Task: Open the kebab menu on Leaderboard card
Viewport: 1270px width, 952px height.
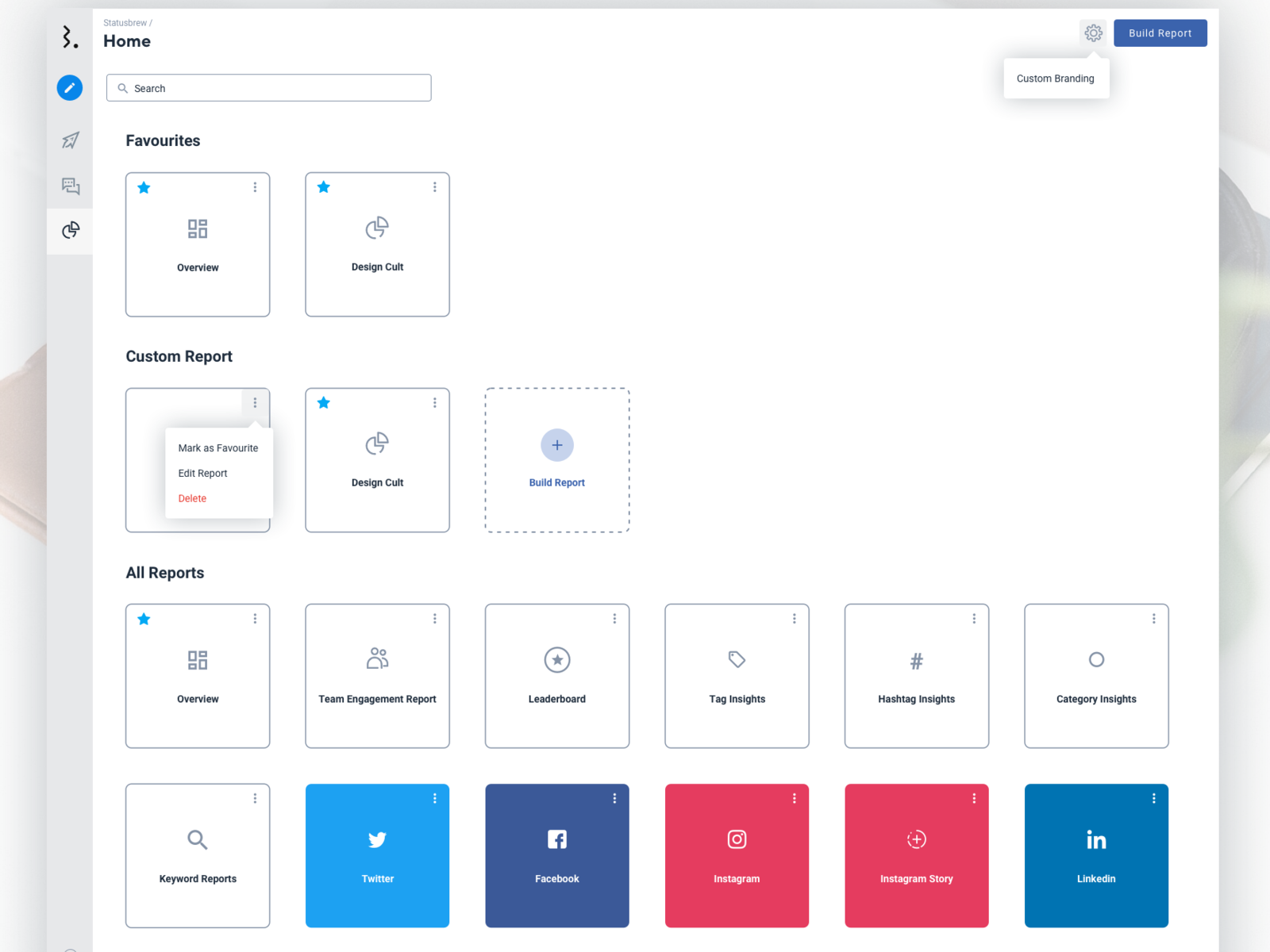Action: pyautogui.click(x=615, y=618)
